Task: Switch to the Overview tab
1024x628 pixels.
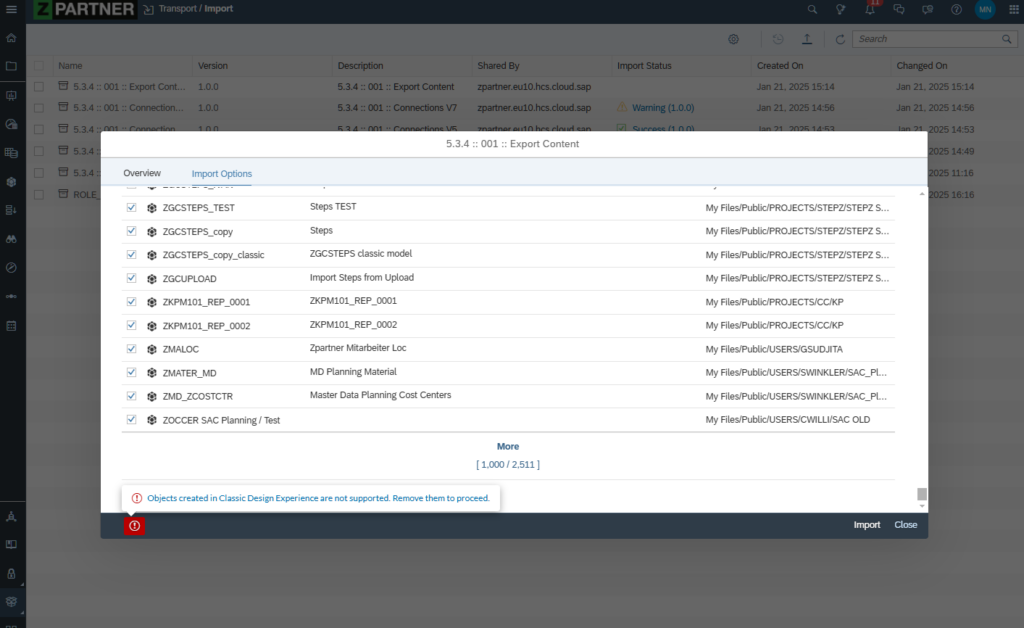Action: [x=142, y=174]
